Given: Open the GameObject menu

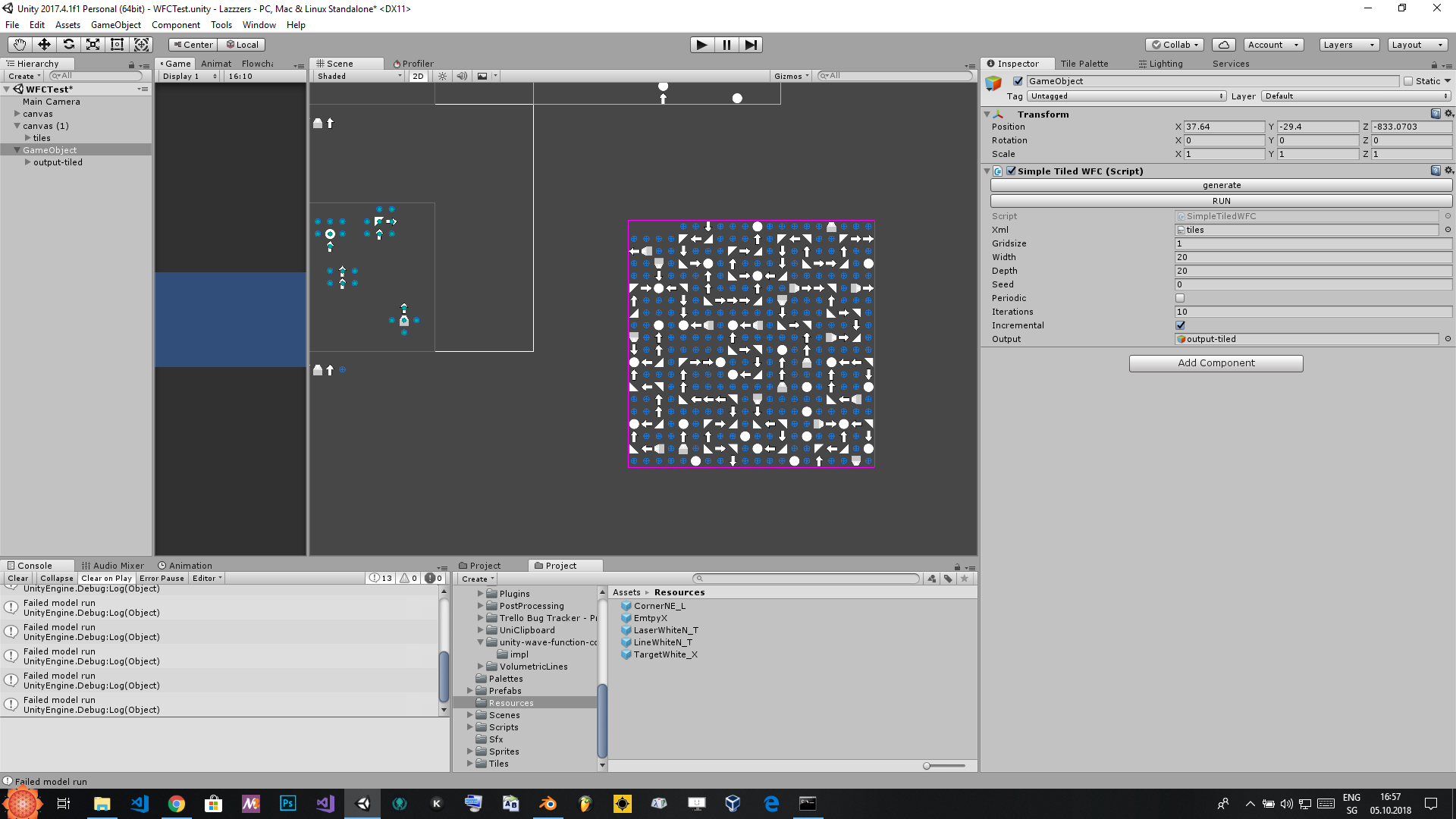Looking at the screenshot, I should click(x=115, y=25).
